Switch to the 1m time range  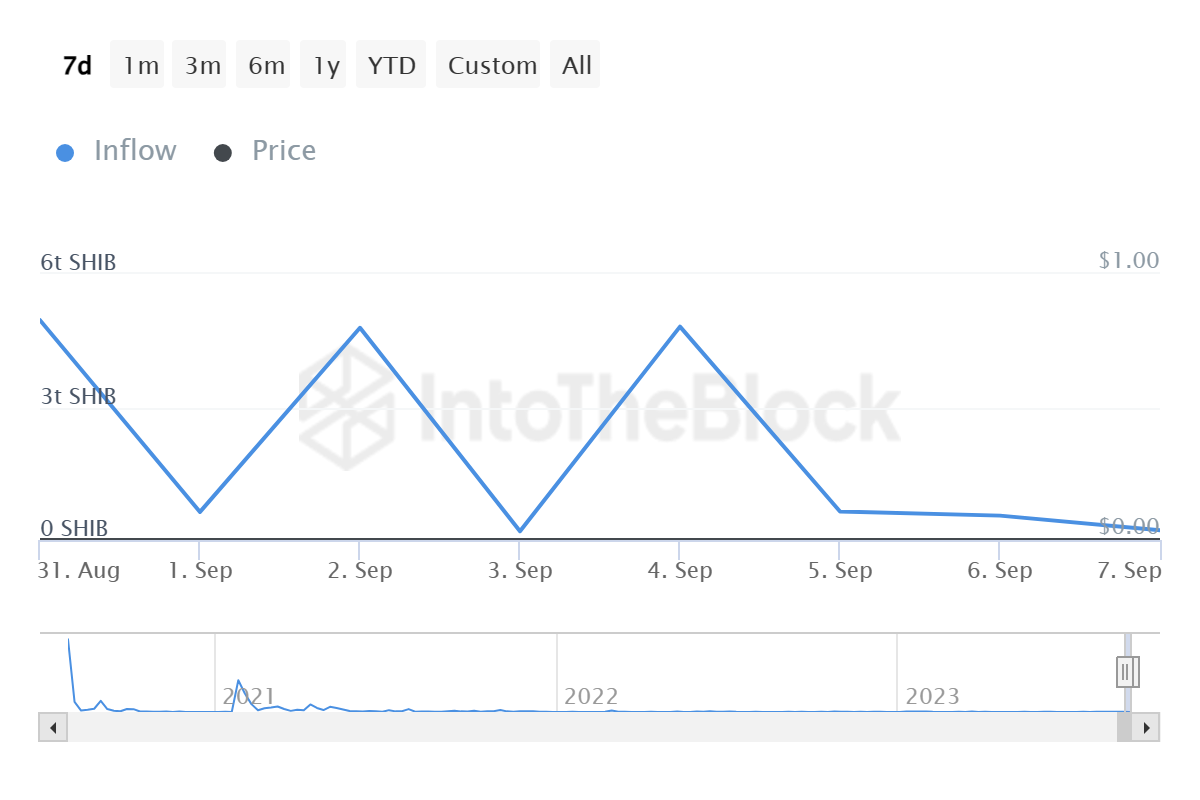[141, 65]
